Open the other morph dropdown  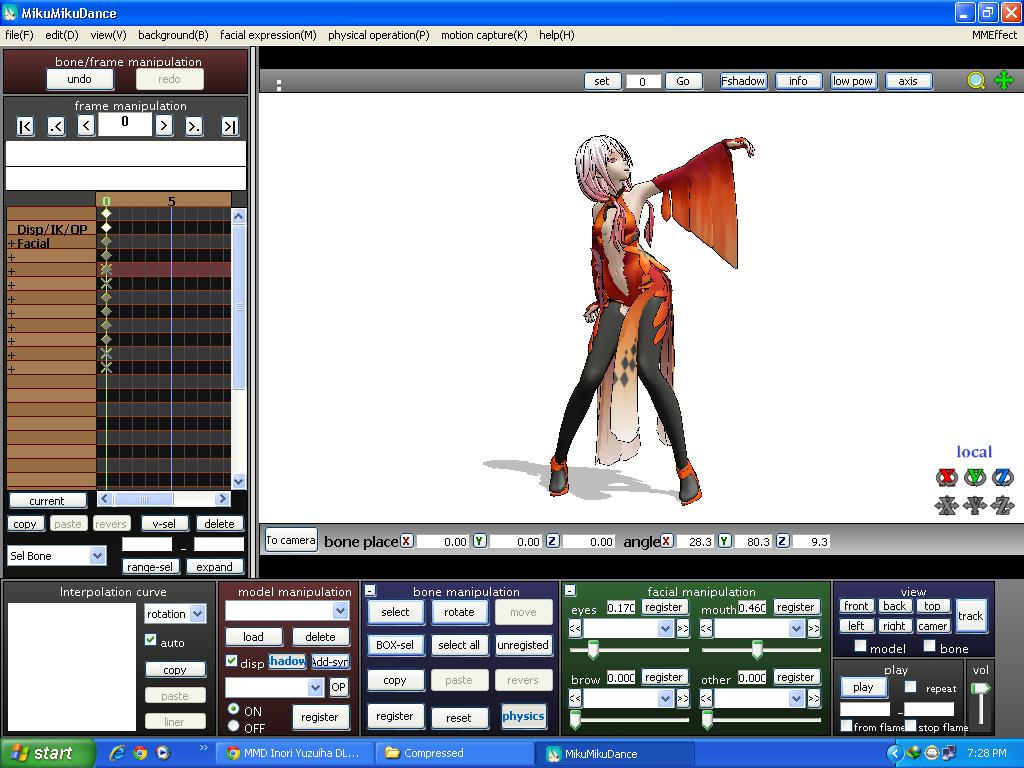point(796,699)
